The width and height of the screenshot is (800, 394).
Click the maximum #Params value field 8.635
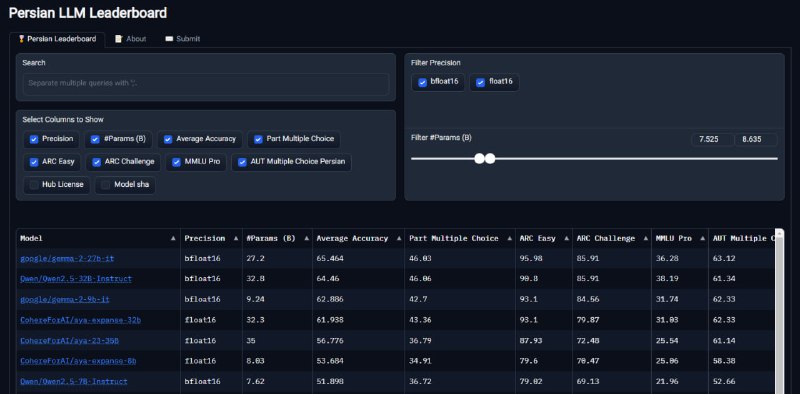(756, 140)
